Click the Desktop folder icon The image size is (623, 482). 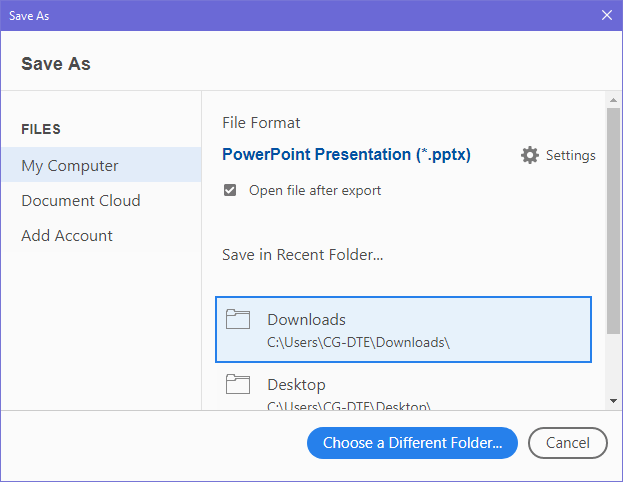point(238,384)
